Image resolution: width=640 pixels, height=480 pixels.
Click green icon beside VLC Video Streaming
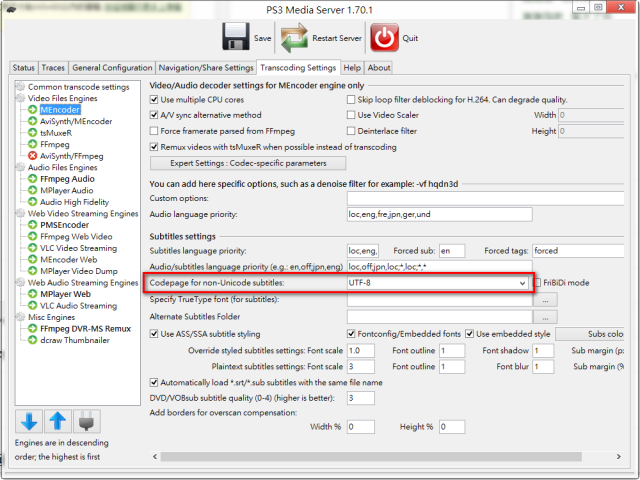[33, 248]
